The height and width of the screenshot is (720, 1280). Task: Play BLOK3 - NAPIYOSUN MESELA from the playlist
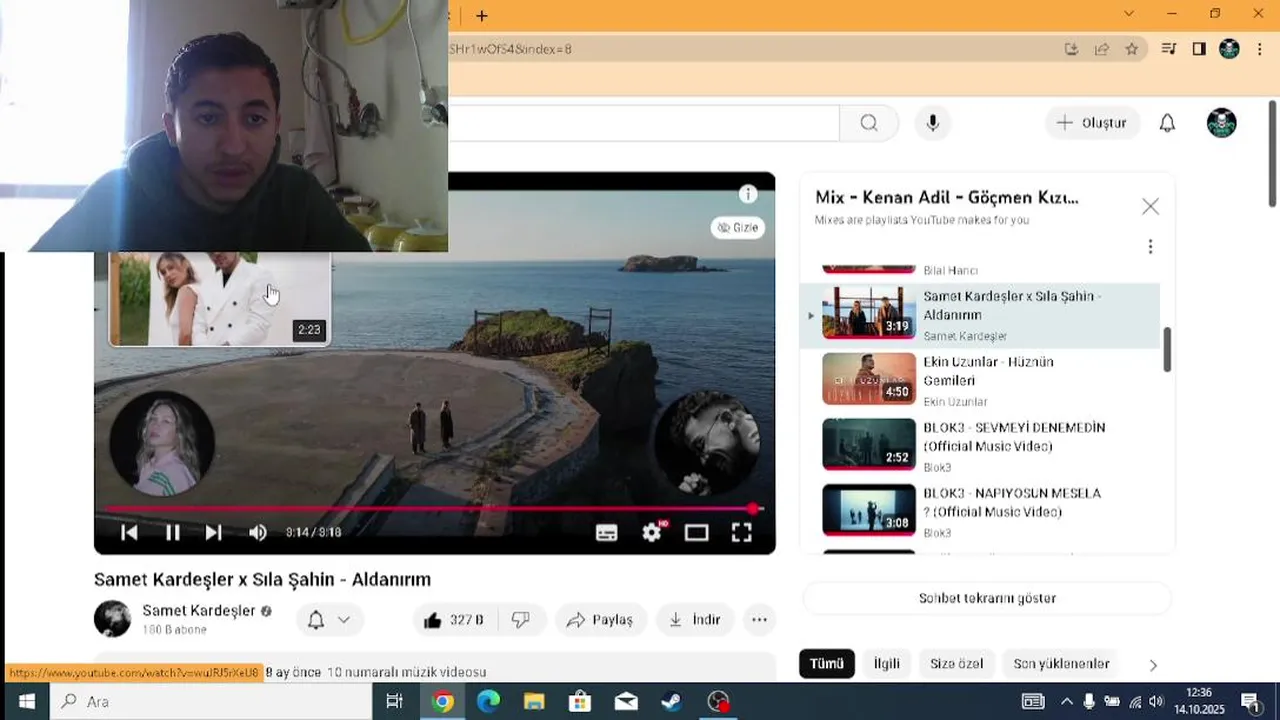click(x=980, y=512)
